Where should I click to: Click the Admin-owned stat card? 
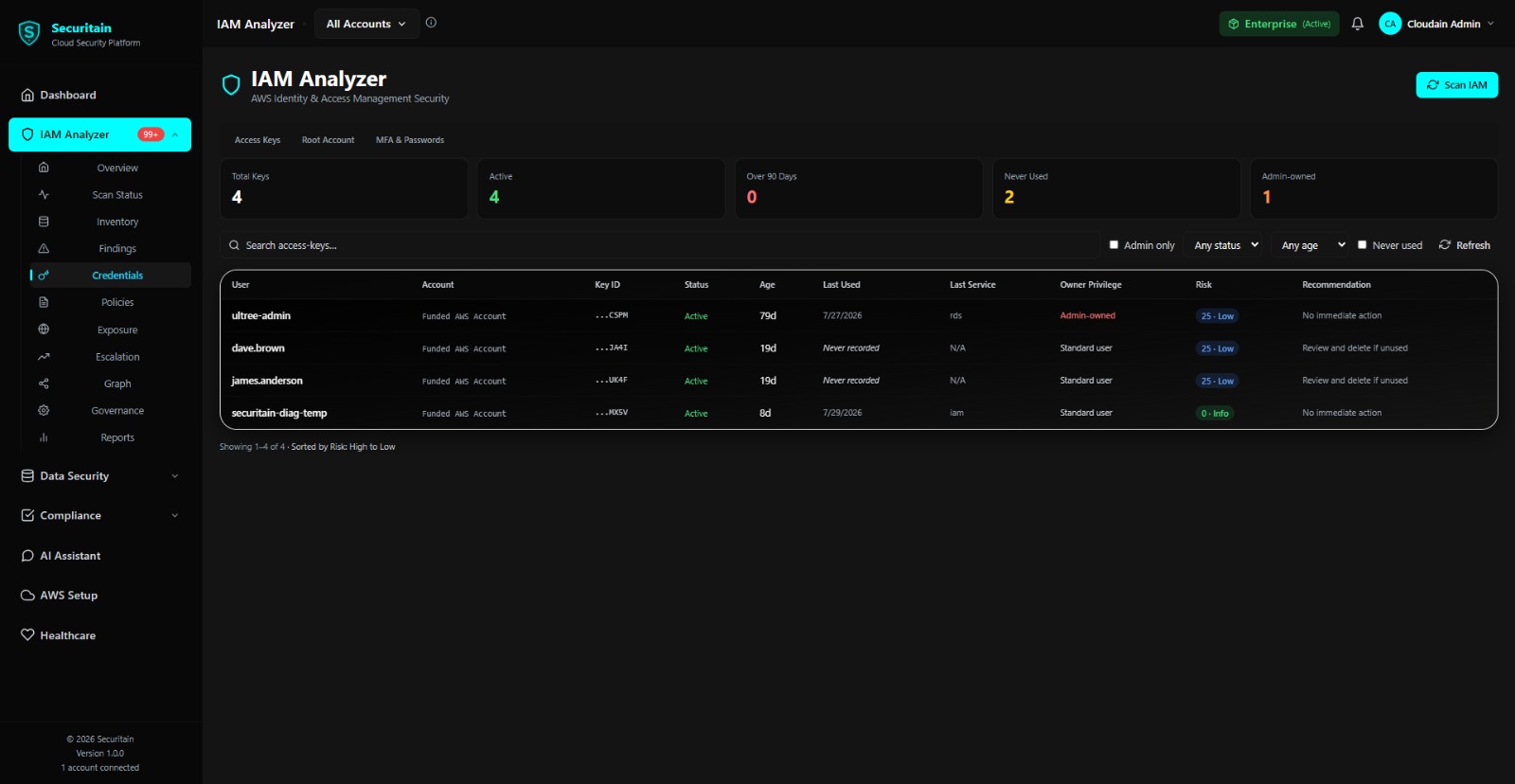coord(1374,188)
